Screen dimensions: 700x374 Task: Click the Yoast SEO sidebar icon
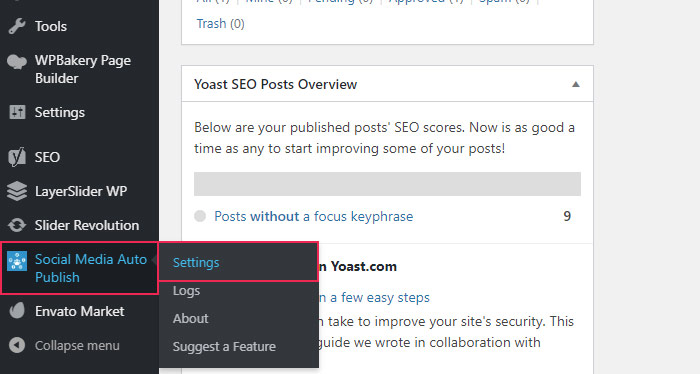point(17,157)
